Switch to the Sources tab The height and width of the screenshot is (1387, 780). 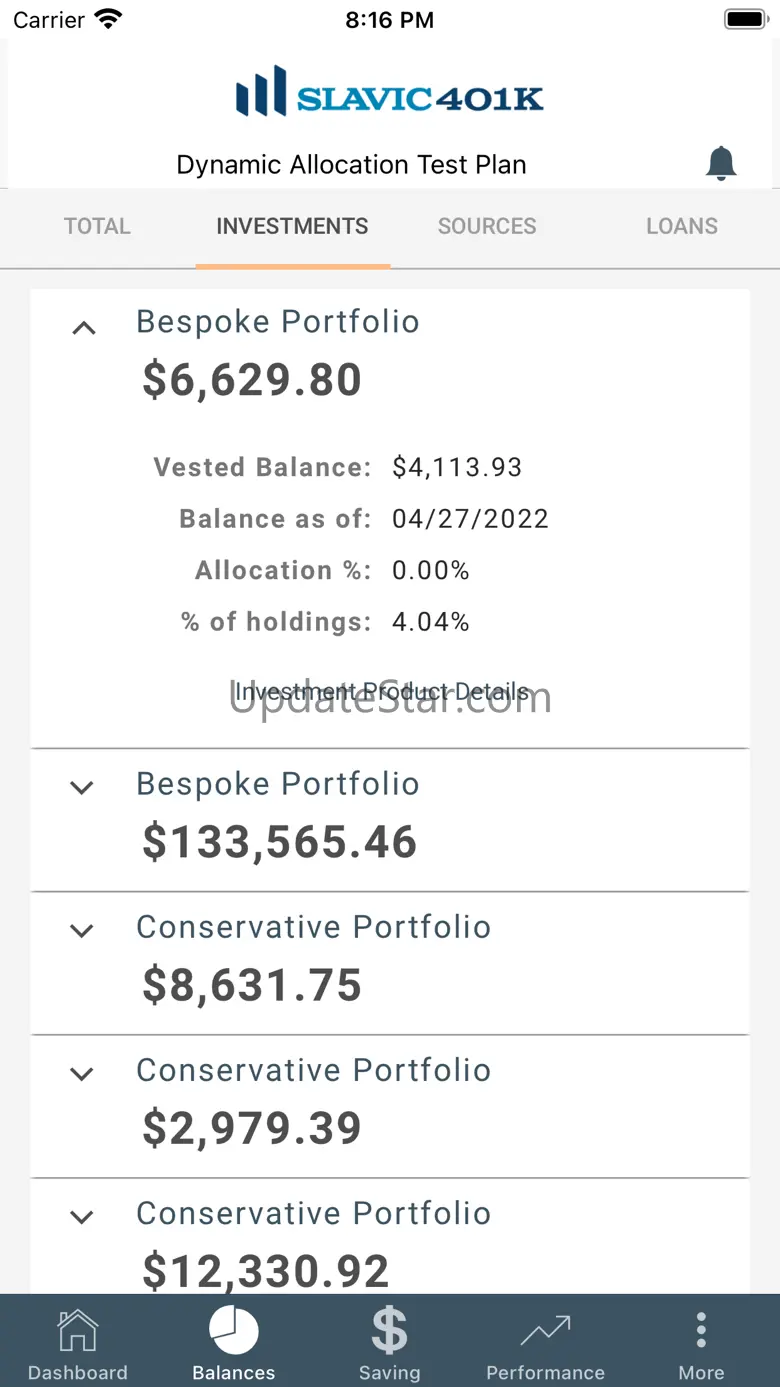pos(487,227)
